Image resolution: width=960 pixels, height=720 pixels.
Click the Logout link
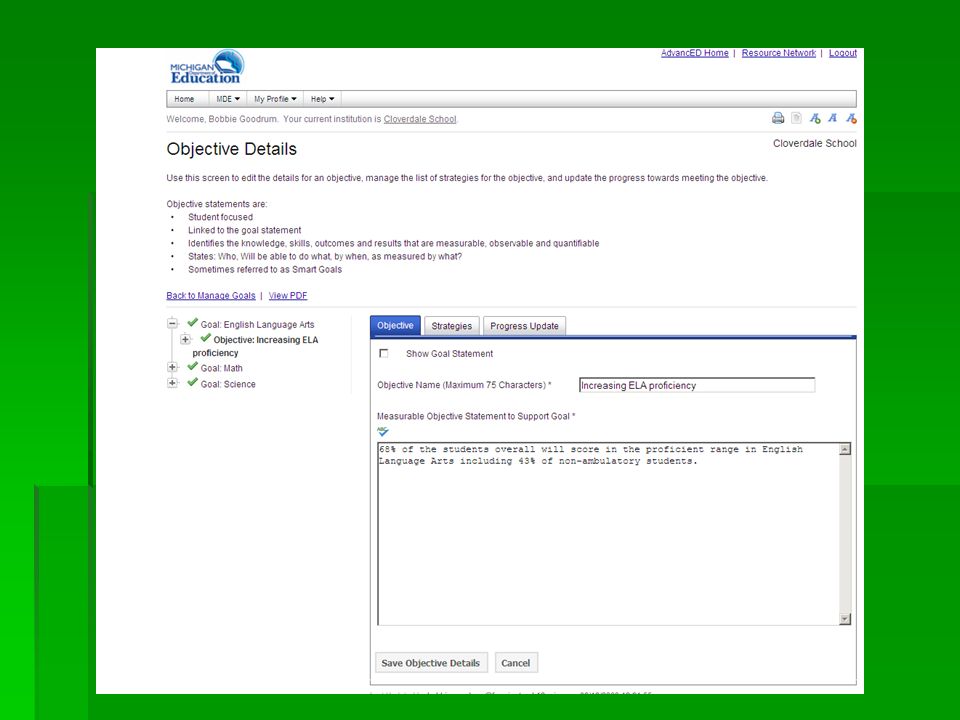[x=843, y=53]
